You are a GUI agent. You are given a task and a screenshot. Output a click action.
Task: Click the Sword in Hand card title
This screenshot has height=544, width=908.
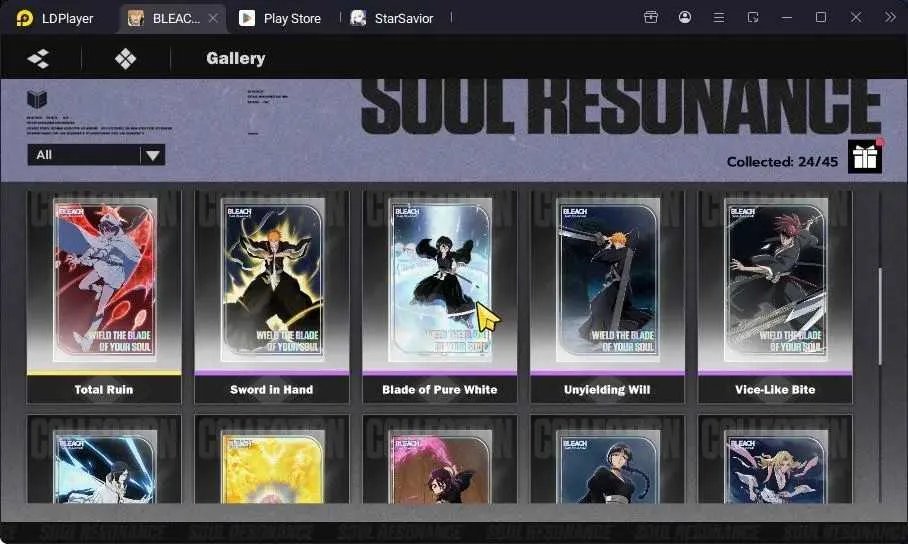tap(272, 390)
